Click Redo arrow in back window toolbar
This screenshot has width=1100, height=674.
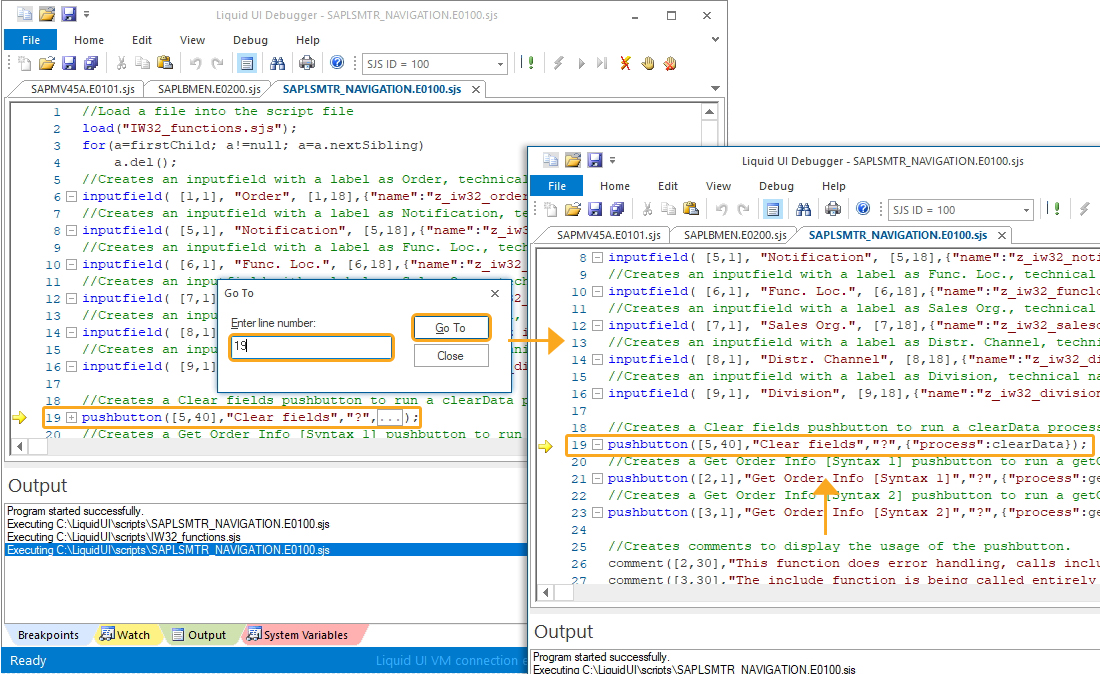(217, 64)
